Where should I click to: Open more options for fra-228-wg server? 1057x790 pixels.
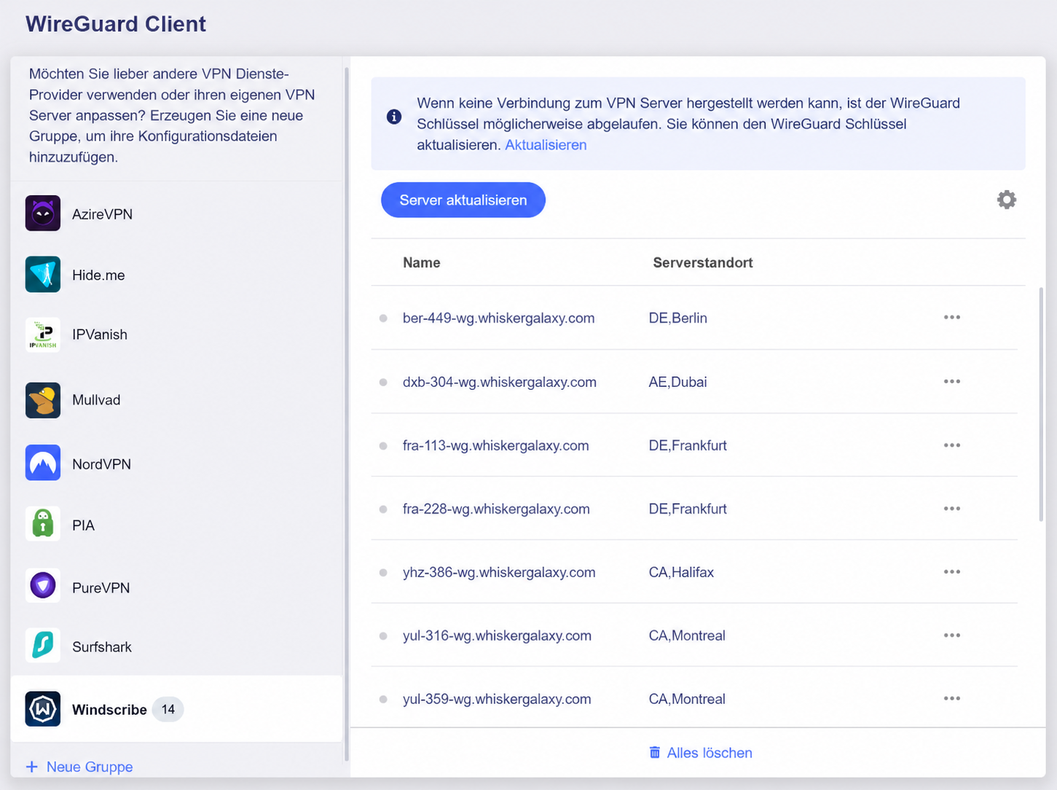(x=952, y=508)
